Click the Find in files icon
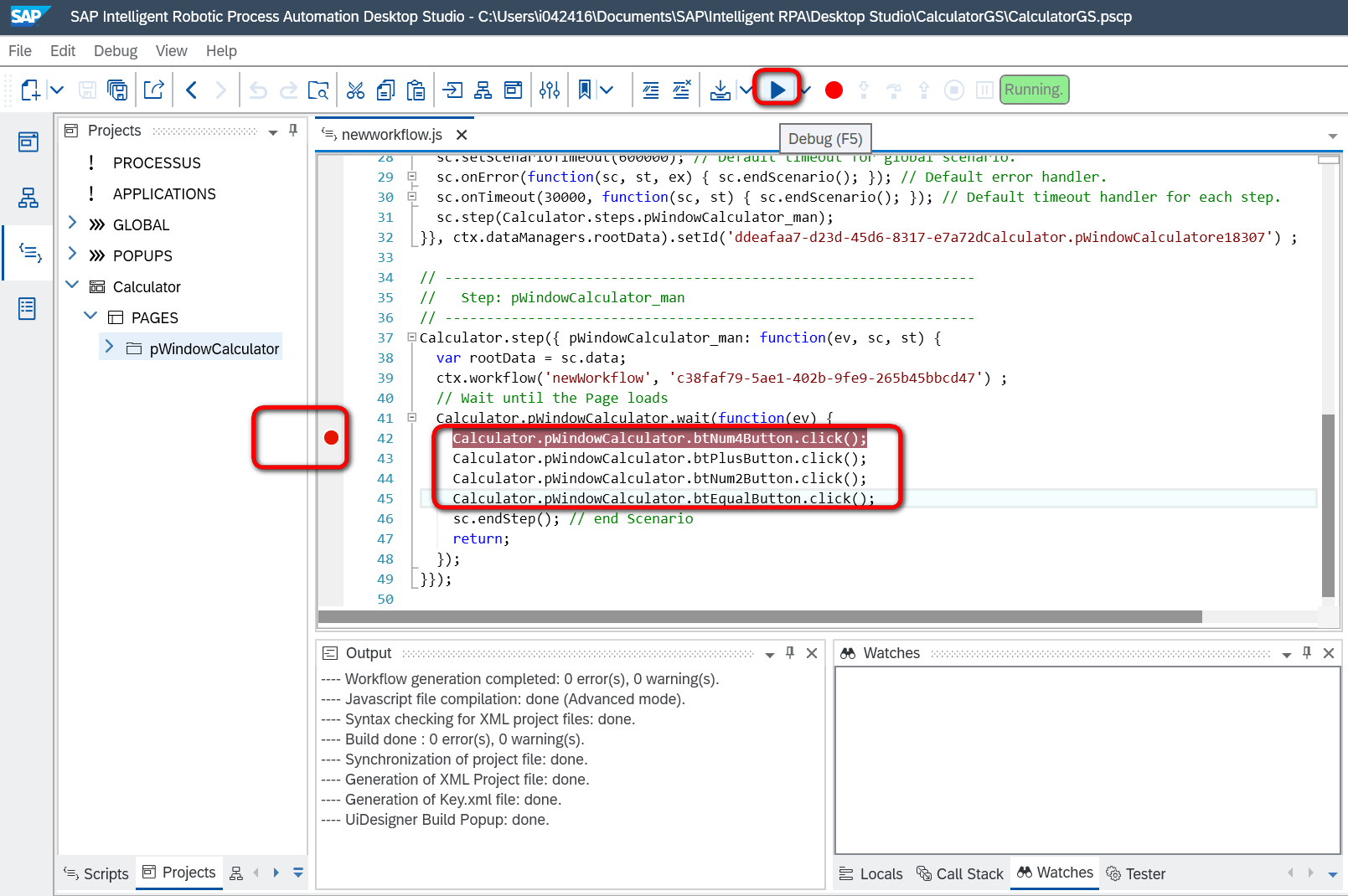The image size is (1348, 896). (318, 90)
